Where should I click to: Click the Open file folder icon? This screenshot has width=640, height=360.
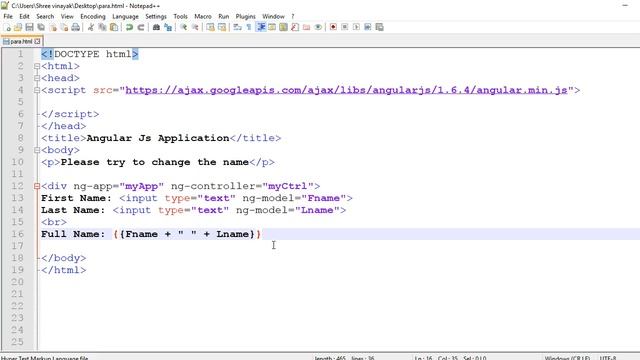18,27
